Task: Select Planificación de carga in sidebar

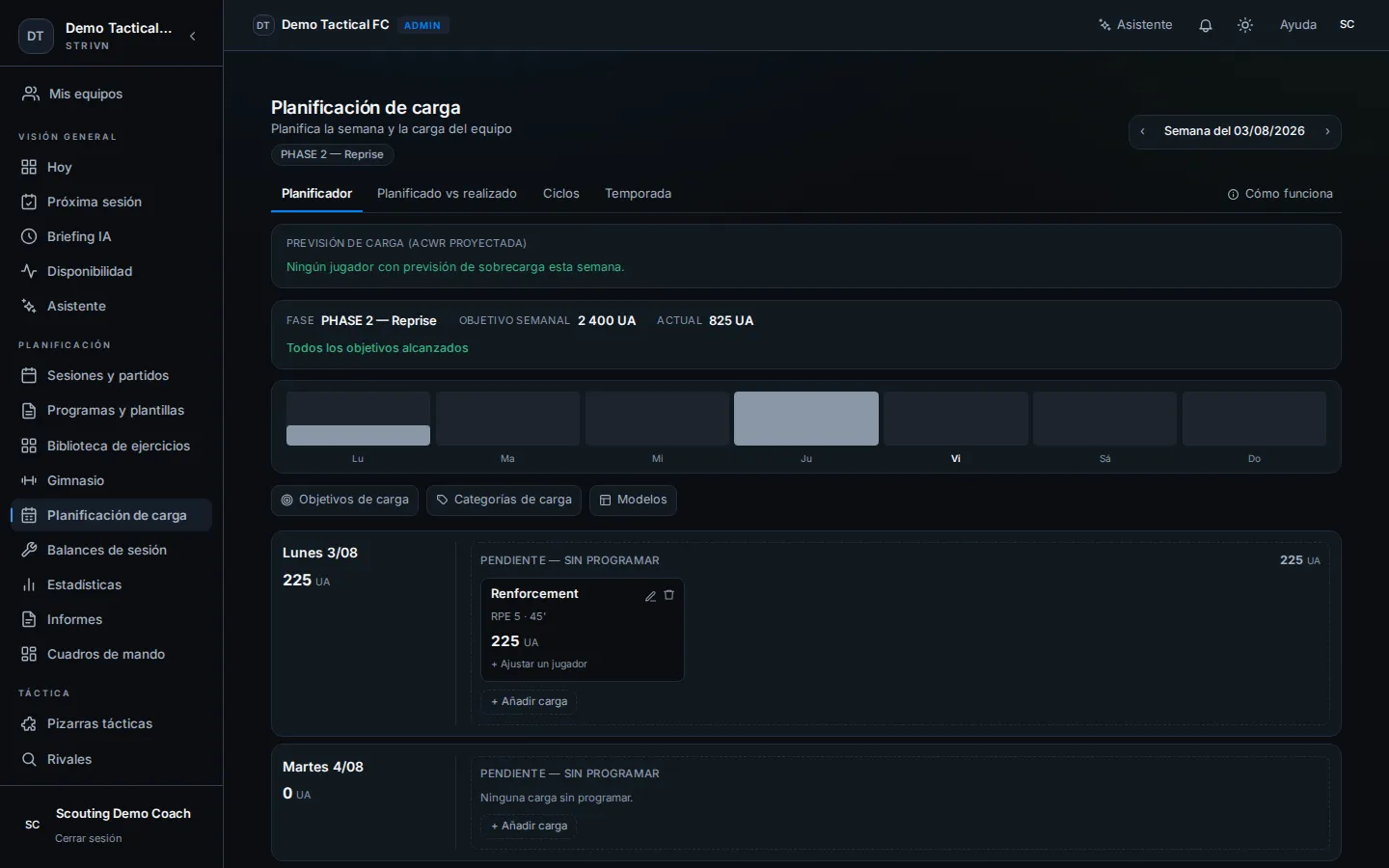Action: (111, 515)
